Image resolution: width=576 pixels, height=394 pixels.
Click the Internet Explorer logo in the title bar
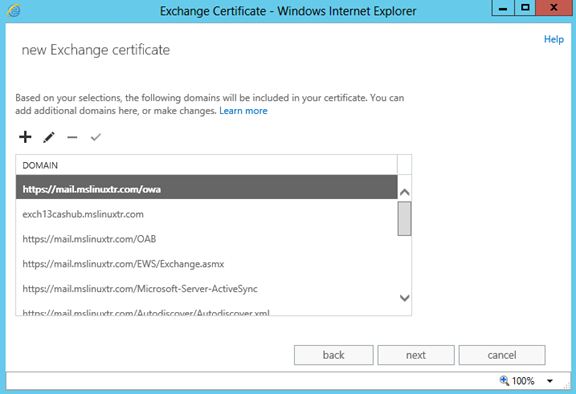pos(14,11)
